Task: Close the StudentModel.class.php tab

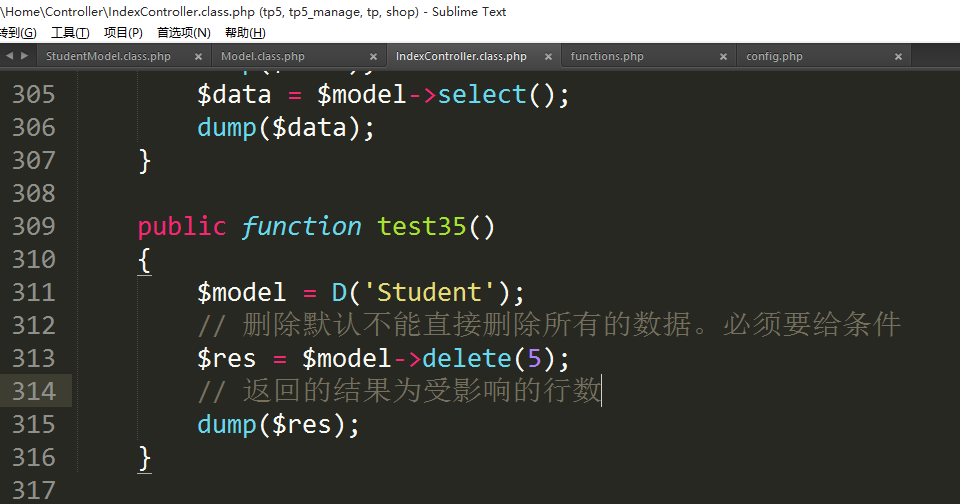Action: (x=198, y=57)
